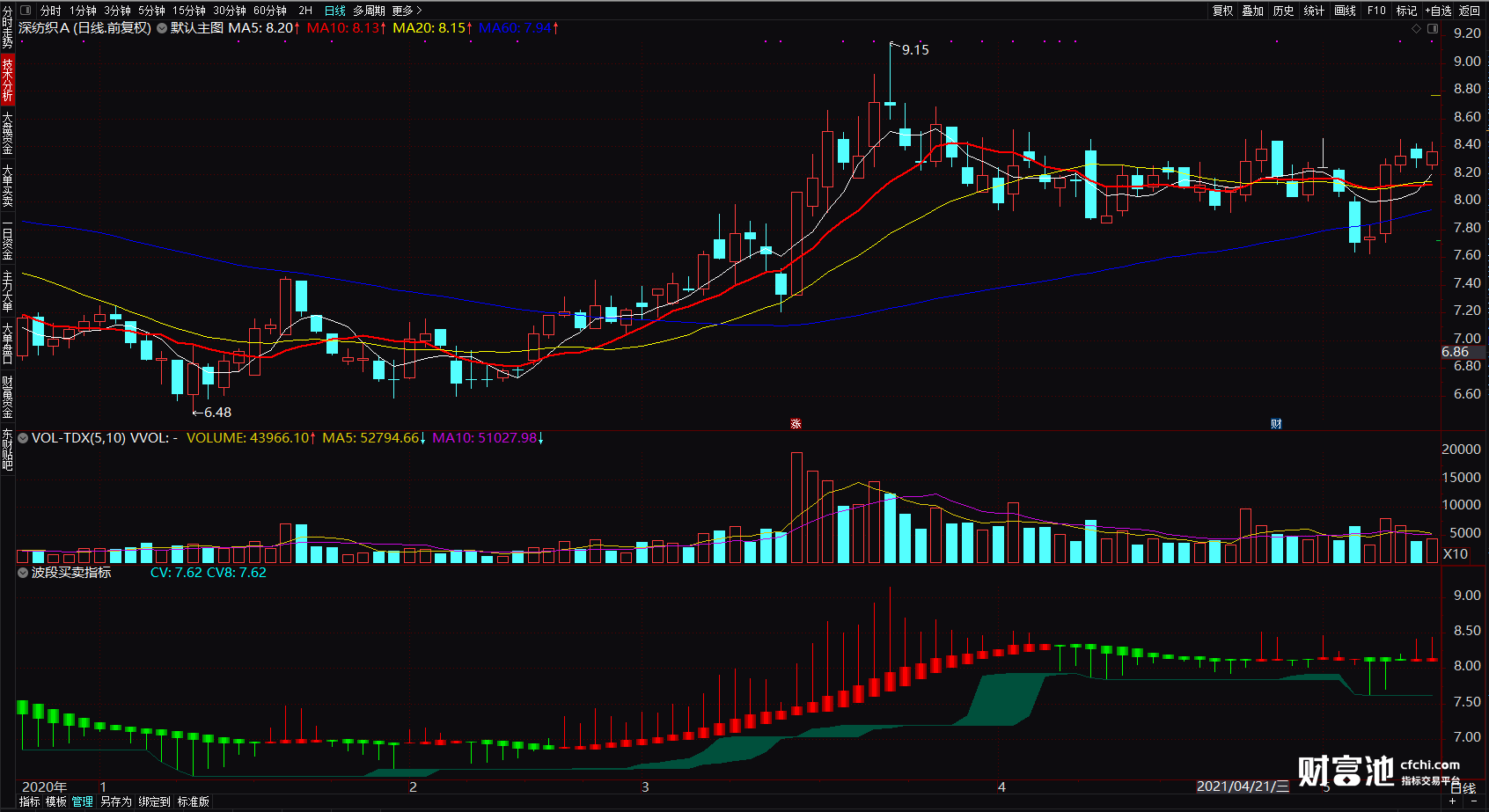Open the 历史 history button
Viewport: 1489px width, 812px height.
point(1284,11)
